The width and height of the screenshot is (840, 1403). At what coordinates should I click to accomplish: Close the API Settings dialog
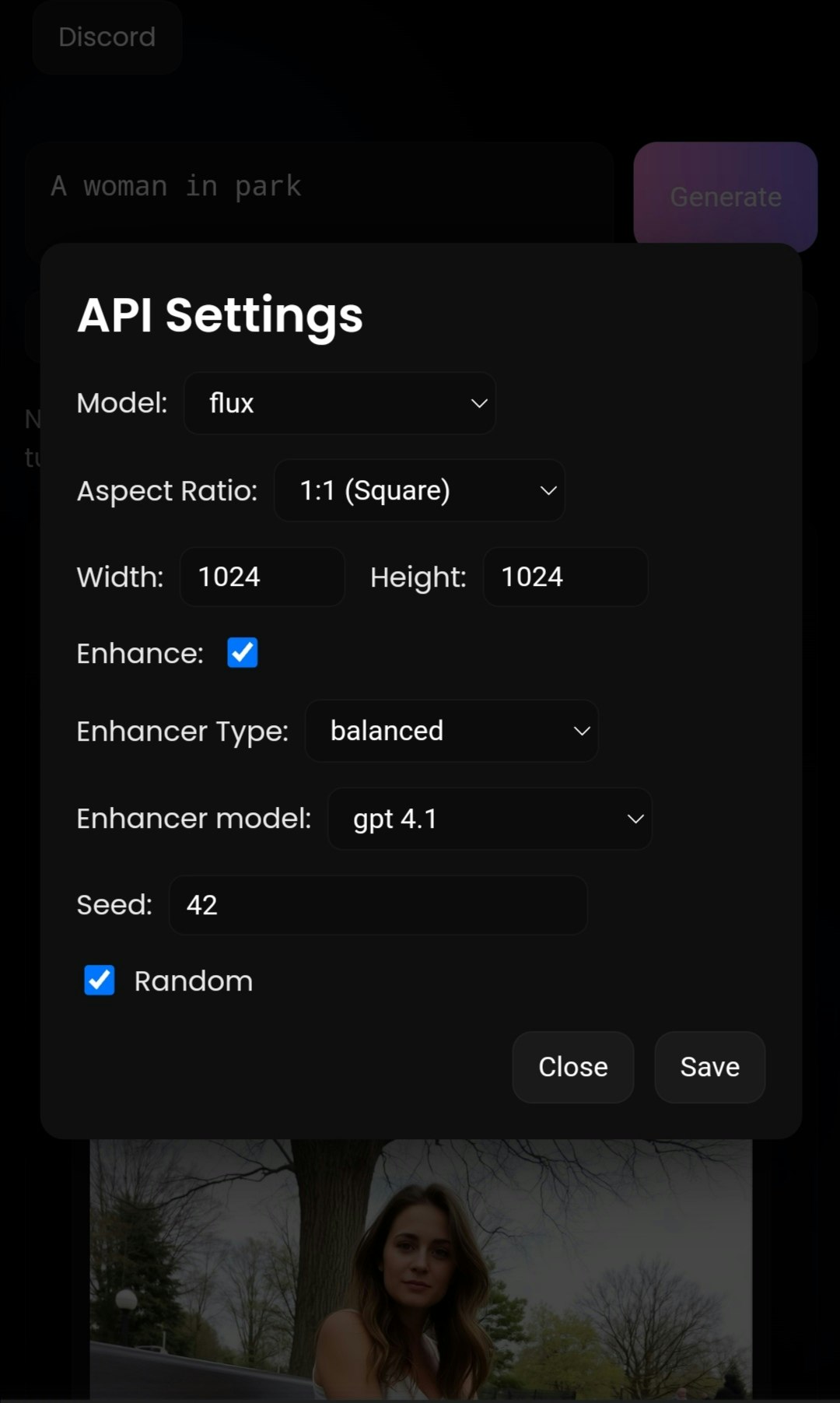pyautogui.click(x=573, y=1067)
